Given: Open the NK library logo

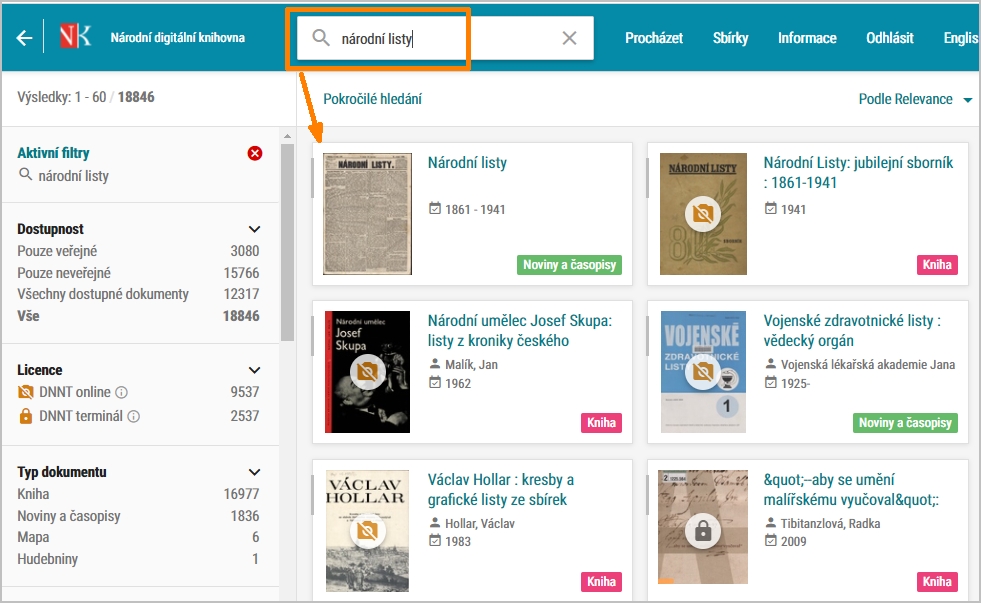Looking at the screenshot, I should (x=76, y=36).
